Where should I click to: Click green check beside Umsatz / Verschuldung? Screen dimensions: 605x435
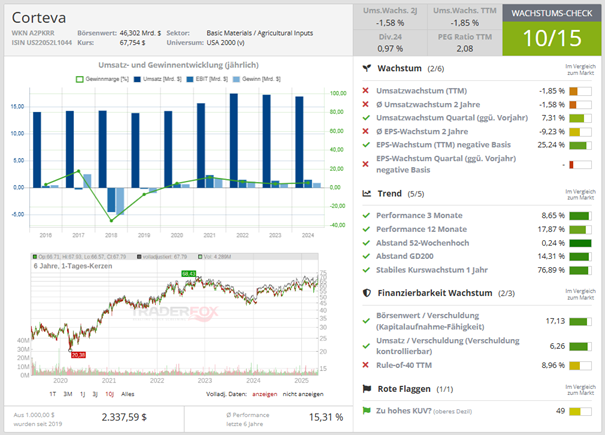pyautogui.click(x=366, y=346)
